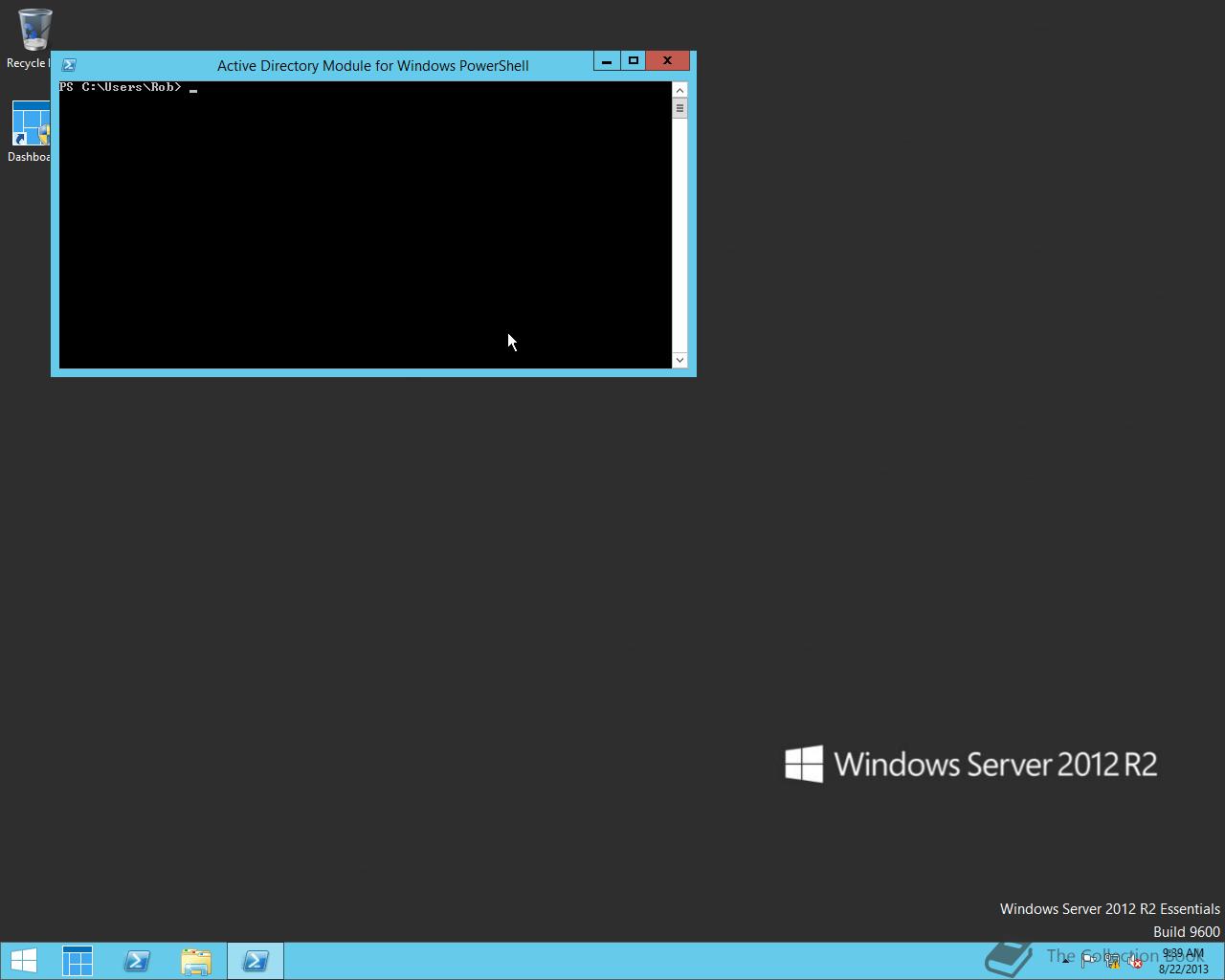Open File Explorer from the taskbar

pyautogui.click(x=196, y=961)
